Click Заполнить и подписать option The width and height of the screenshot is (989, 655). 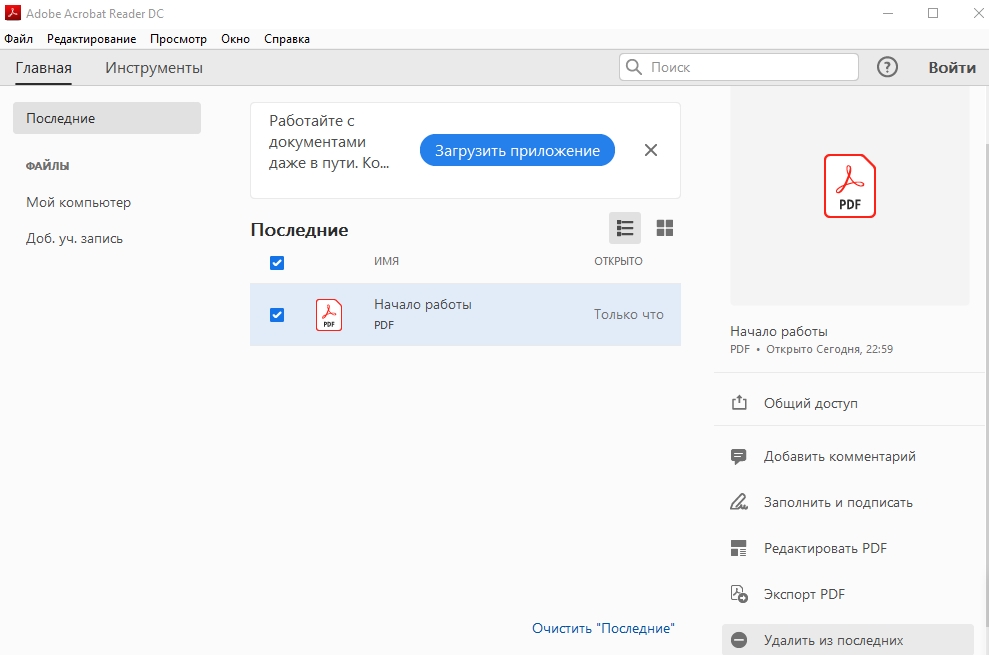click(838, 502)
